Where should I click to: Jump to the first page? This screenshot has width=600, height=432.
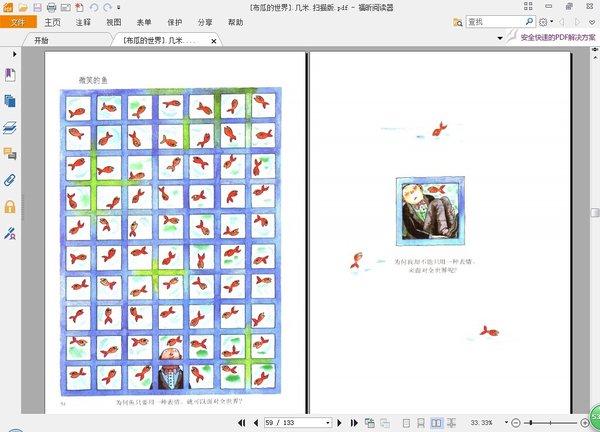[x=241, y=422]
